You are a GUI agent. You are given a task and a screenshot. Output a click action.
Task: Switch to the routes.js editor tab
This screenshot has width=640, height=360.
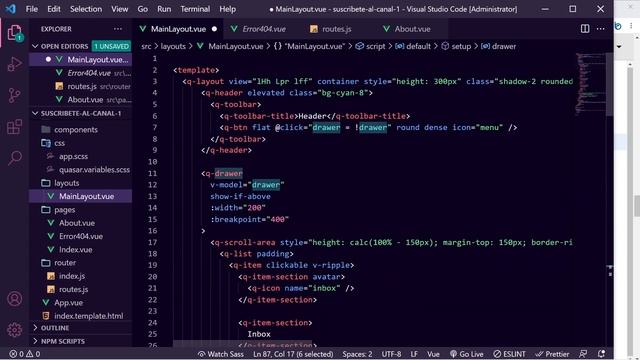pos(336,29)
